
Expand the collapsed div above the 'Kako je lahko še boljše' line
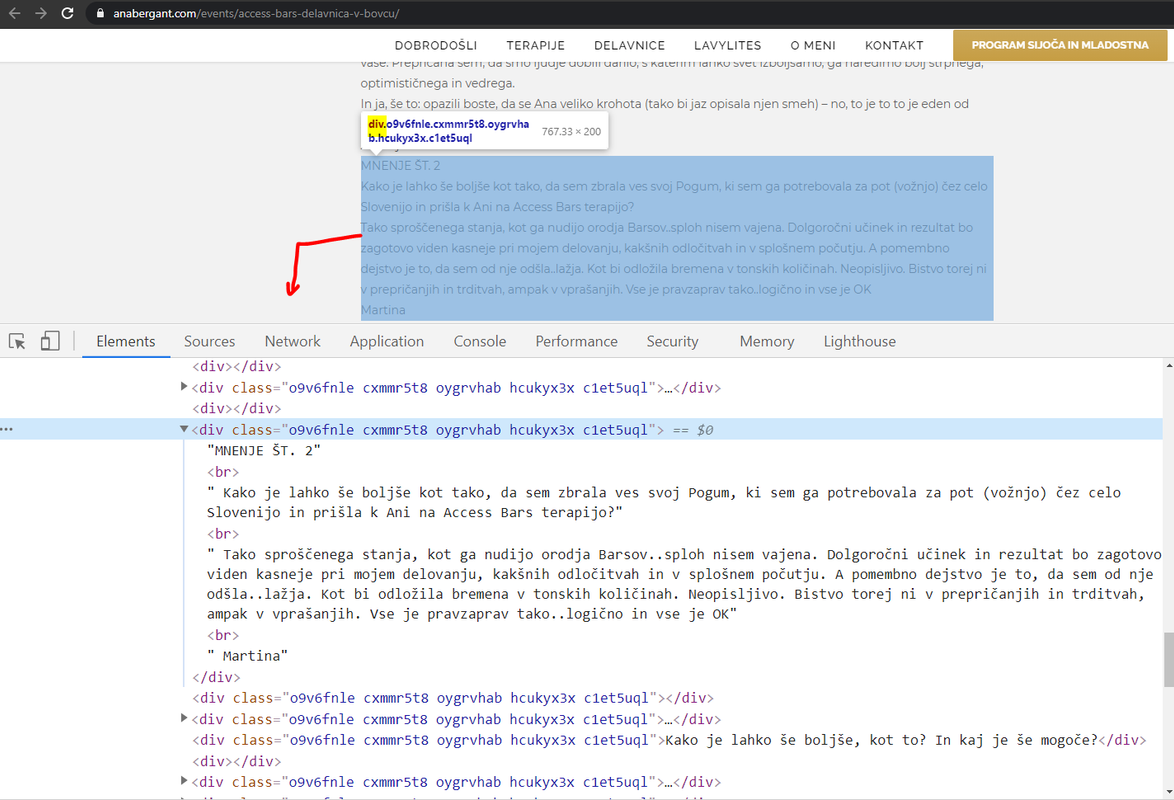183,718
